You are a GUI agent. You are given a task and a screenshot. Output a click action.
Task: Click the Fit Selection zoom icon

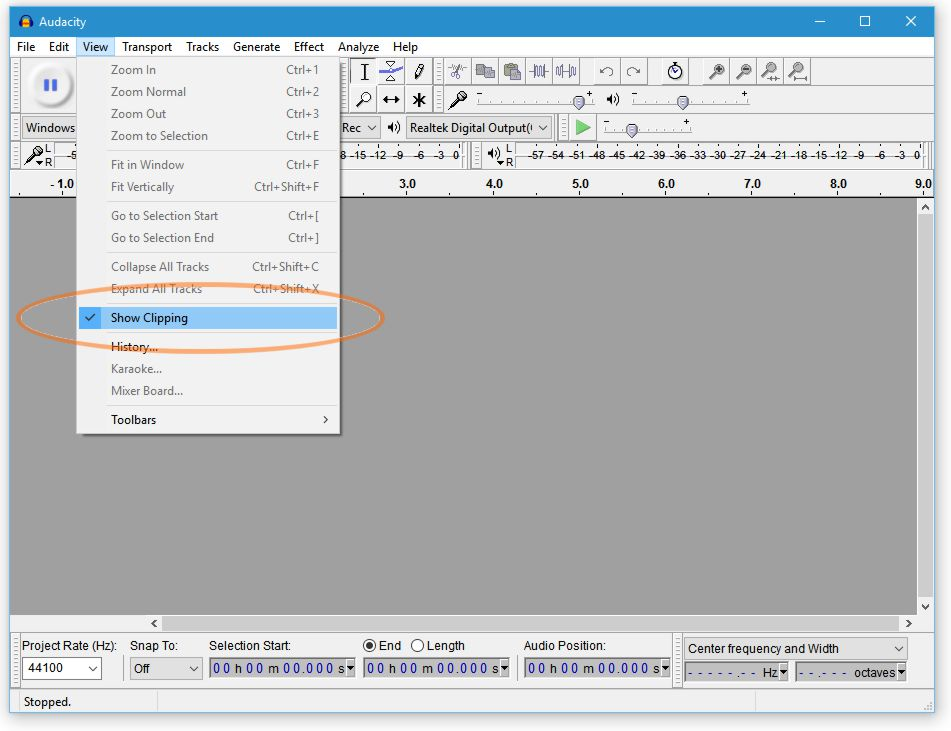tap(770, 72)
